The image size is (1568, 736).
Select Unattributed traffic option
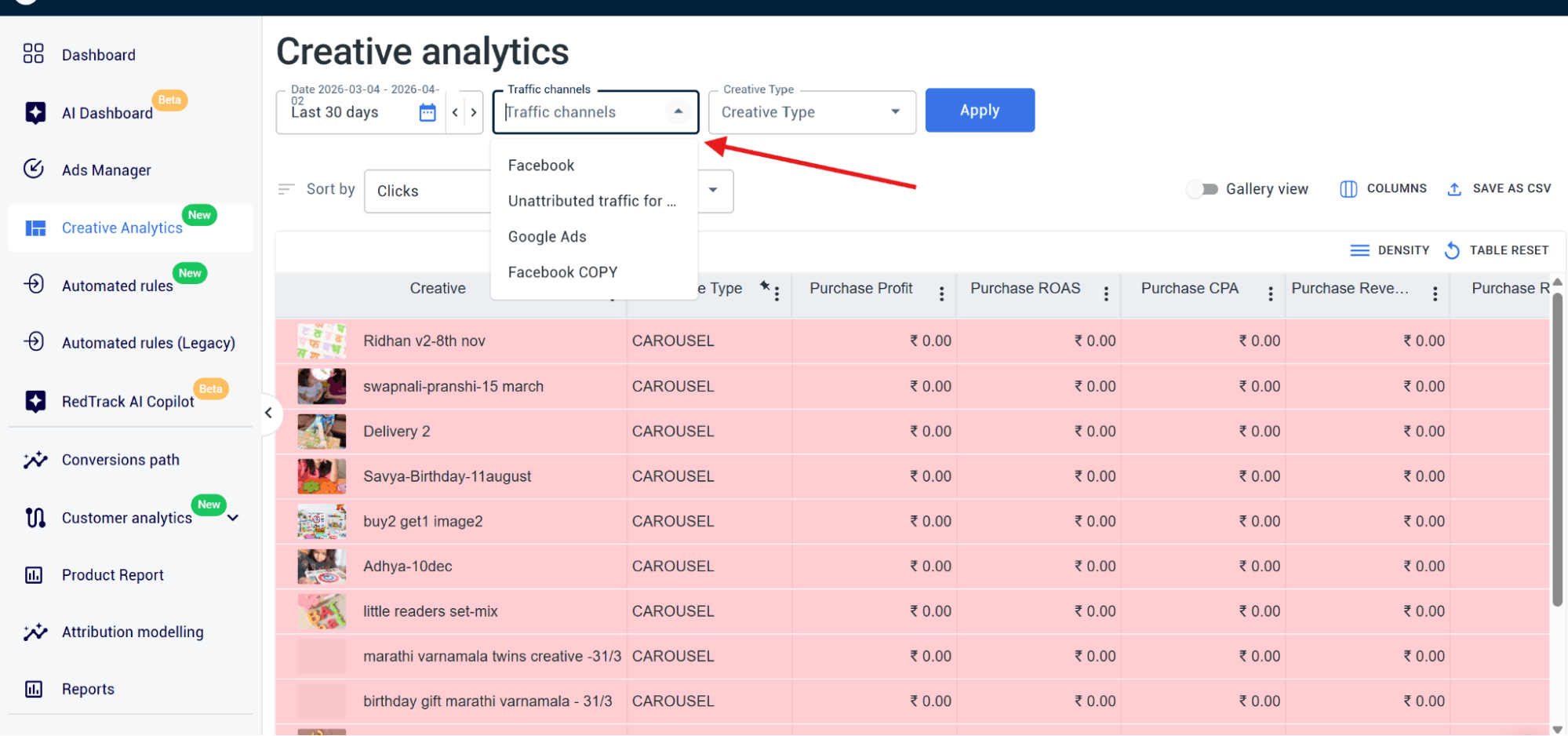pos(594,201)
